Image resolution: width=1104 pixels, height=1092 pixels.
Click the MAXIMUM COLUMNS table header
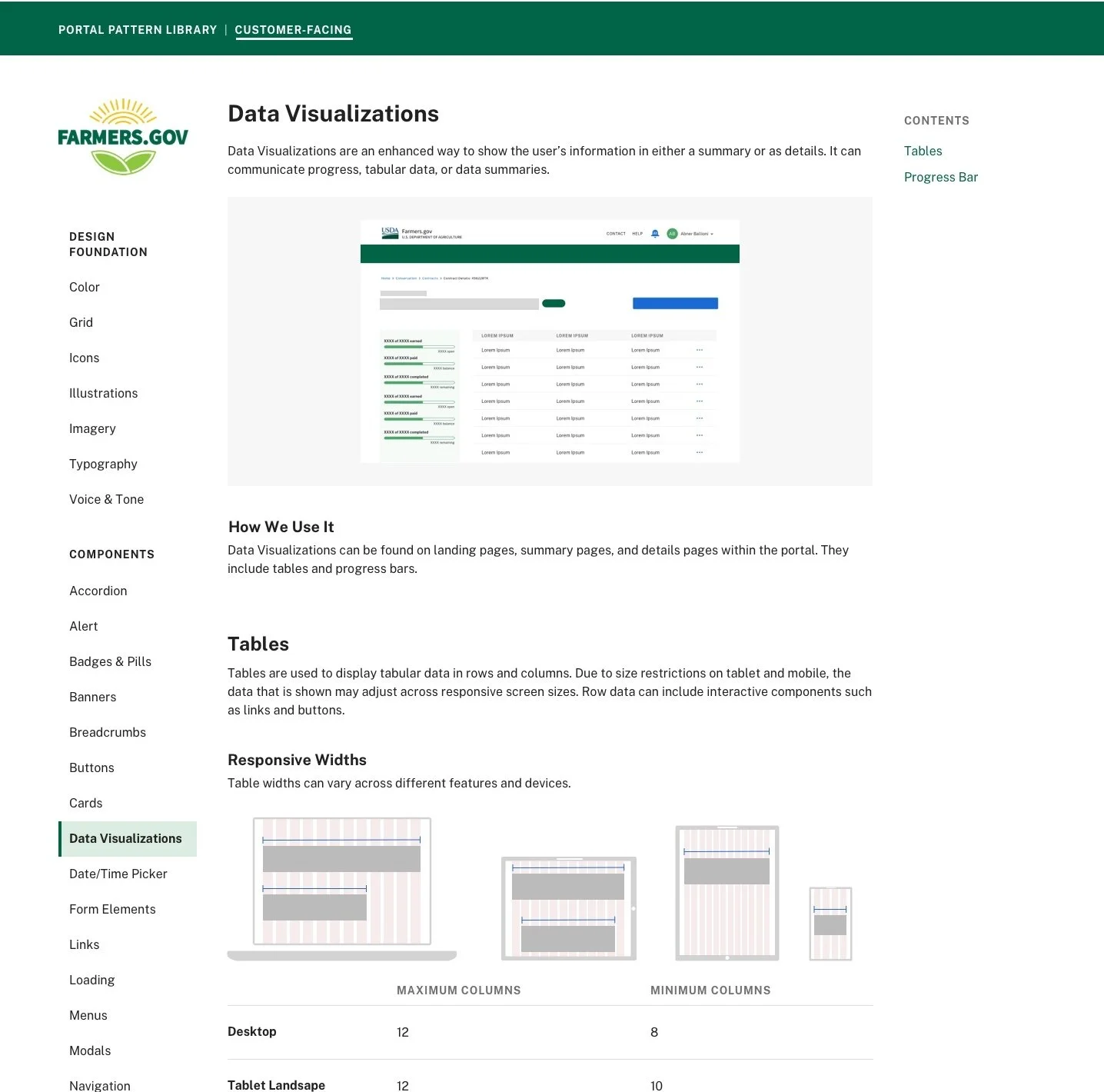[459, 990]
